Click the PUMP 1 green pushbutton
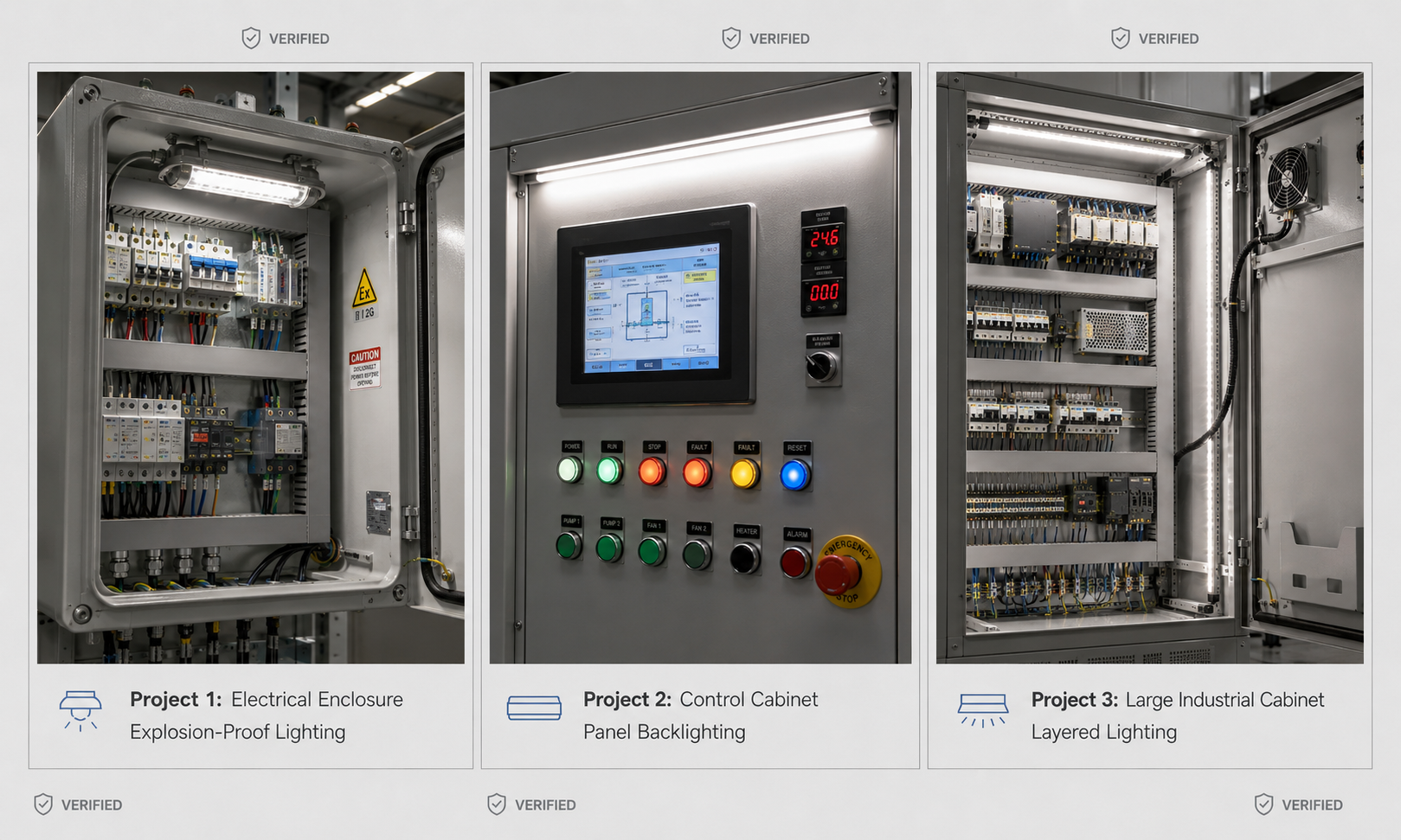The height and width of the screenshot is (840, 1401). click(569, 545)
